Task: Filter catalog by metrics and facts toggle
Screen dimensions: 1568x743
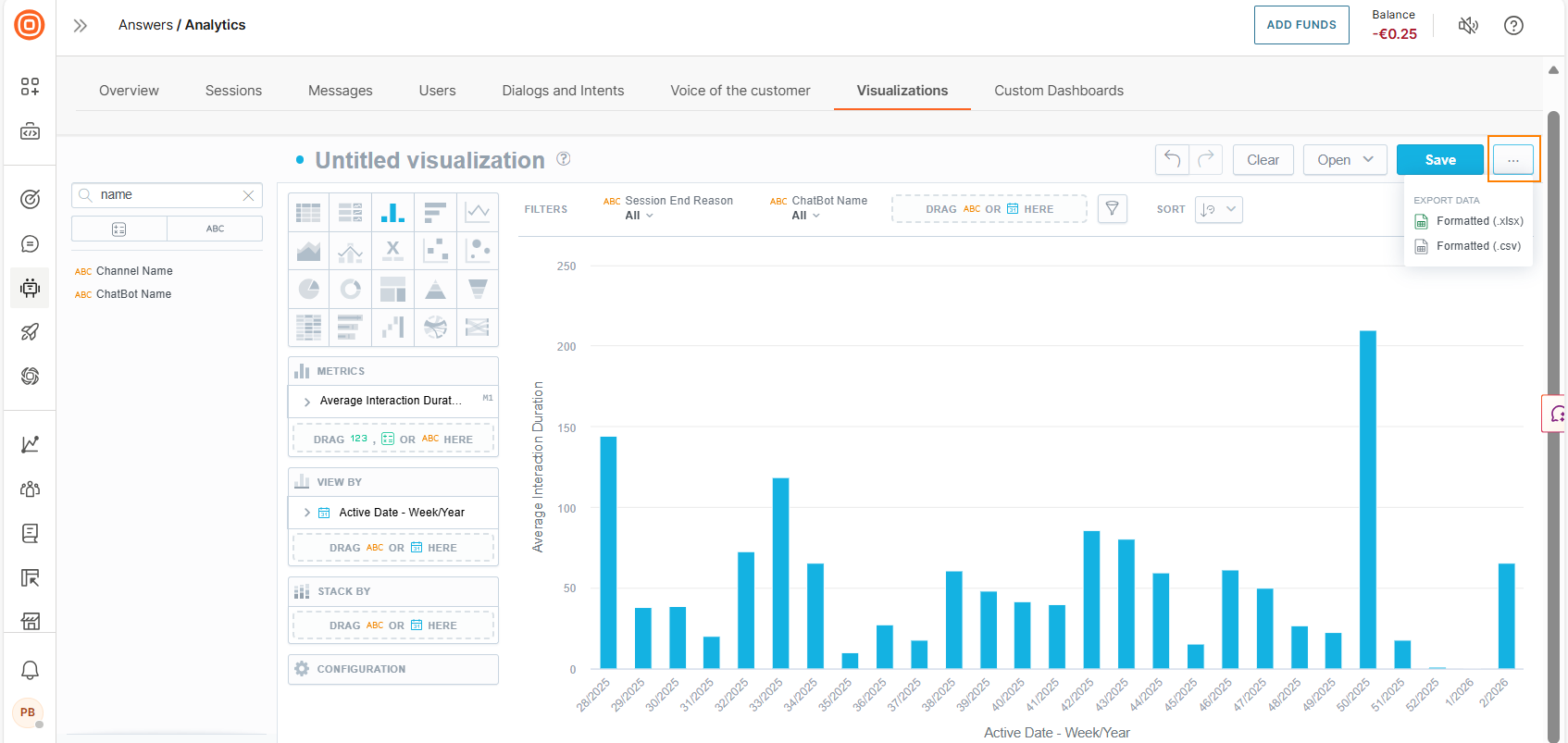Action: pyautogui.click(x=119, y=229)
